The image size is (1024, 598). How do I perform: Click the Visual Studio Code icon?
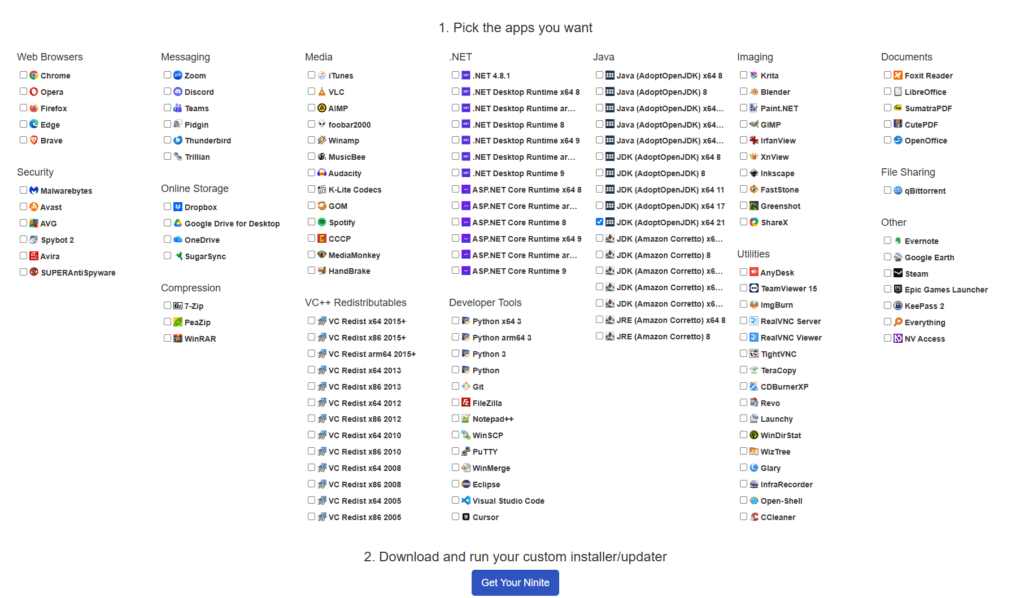coord(465,501)
